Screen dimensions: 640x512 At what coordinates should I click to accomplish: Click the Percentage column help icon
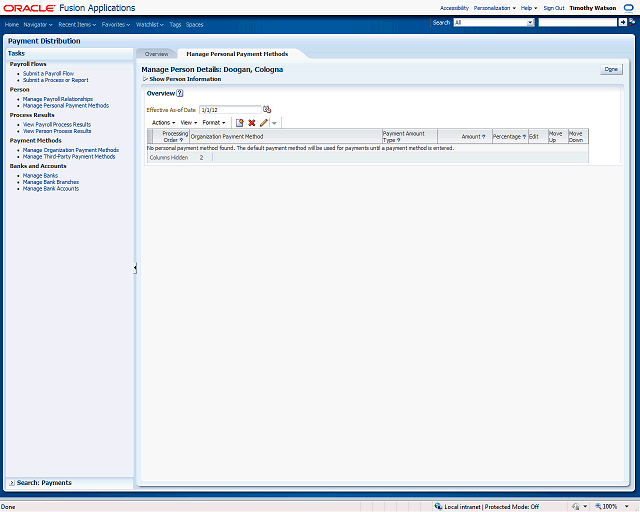[x=524, y=137]
